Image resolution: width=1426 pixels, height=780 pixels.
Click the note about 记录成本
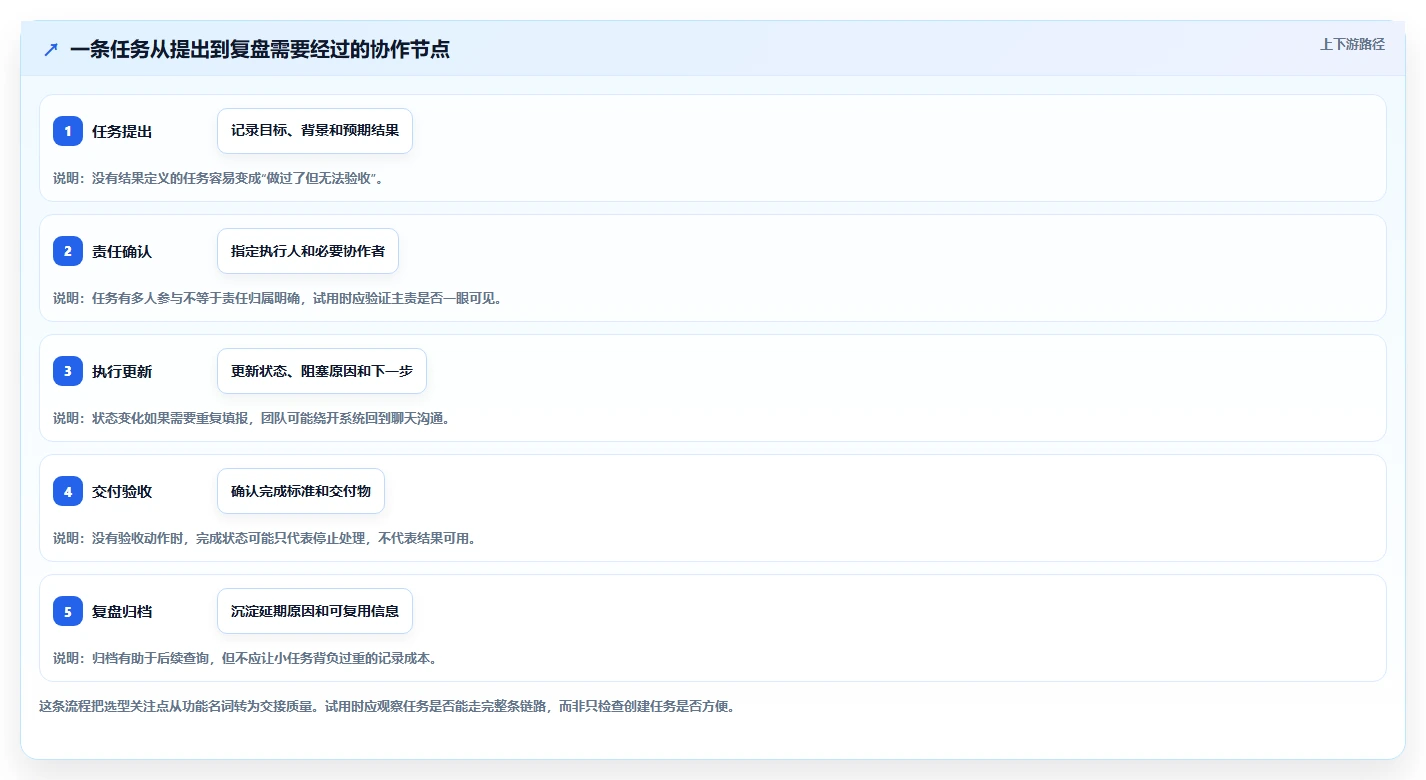click(x=245, y=658)
